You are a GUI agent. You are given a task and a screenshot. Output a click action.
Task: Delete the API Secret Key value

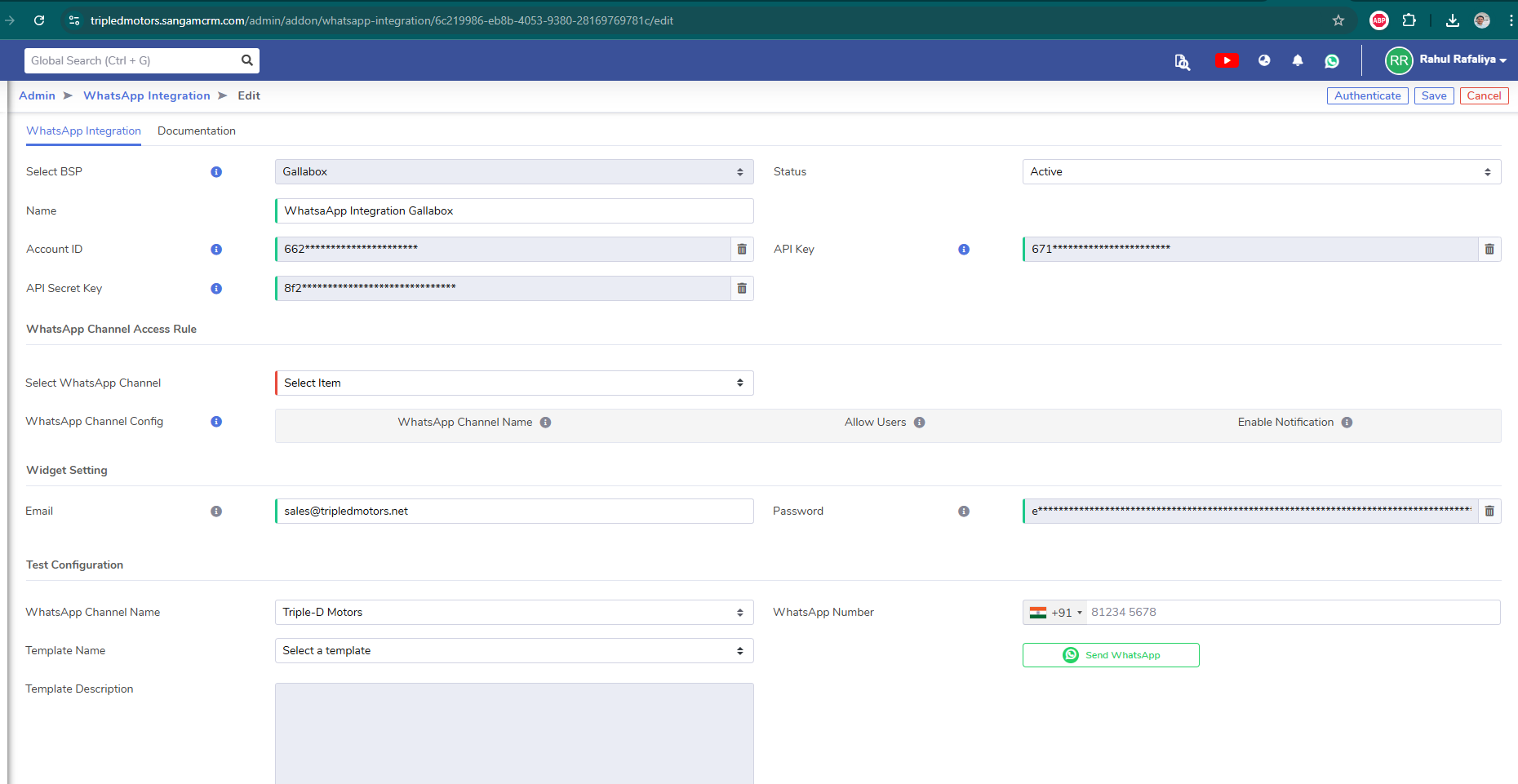(x=742, y=289)
